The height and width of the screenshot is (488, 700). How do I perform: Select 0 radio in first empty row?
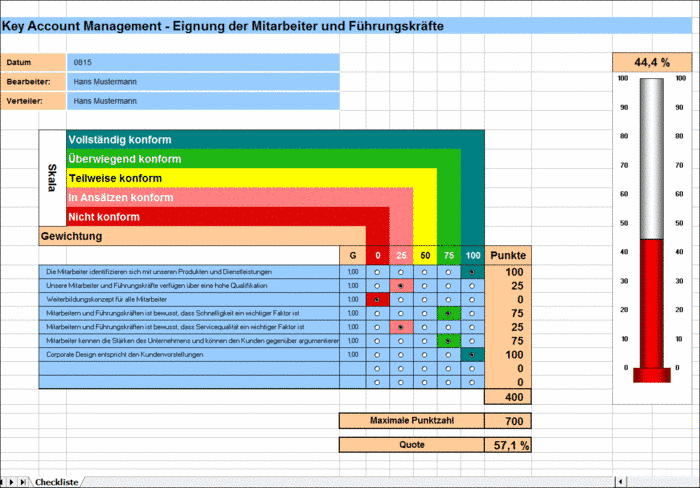coord(377,369)
